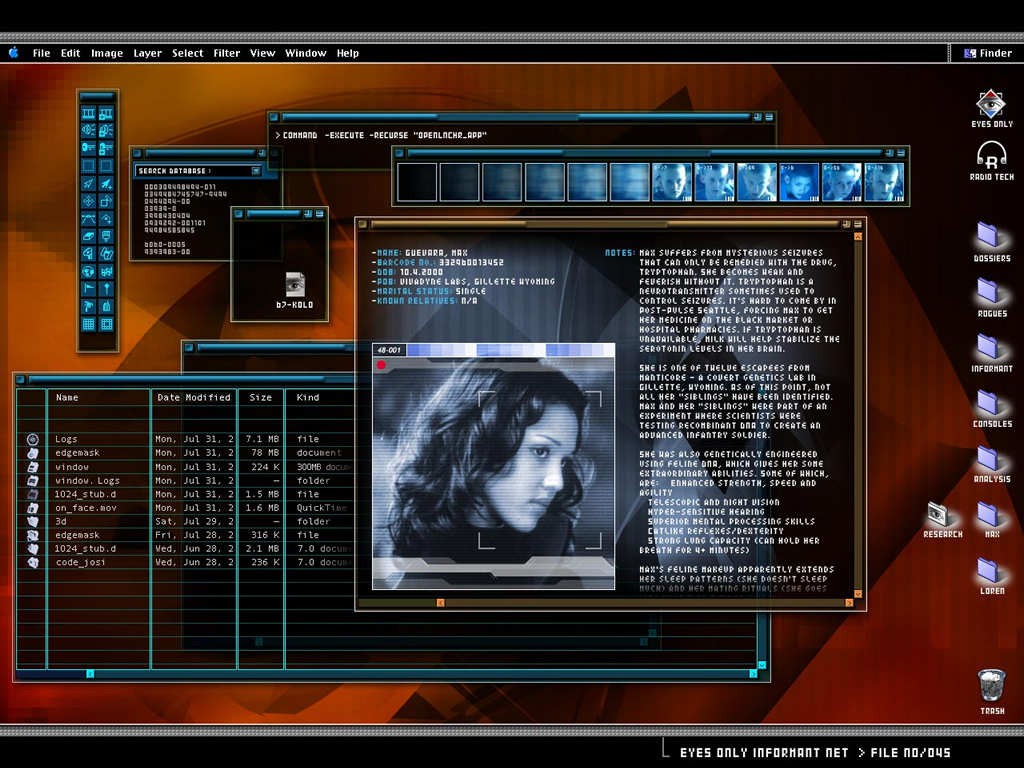
Task: Open the Eyes Only desktop icon
Action: click(991, 104)
